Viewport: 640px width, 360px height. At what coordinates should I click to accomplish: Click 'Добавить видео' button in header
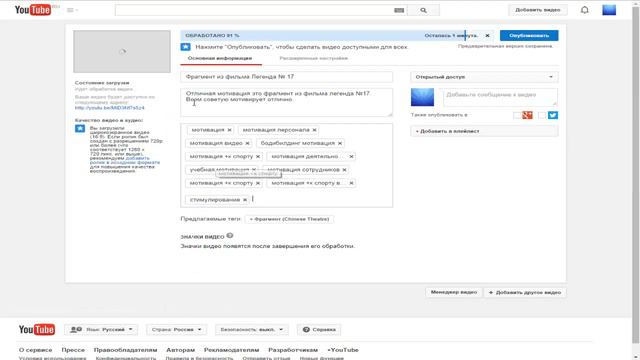click(538, 10)
